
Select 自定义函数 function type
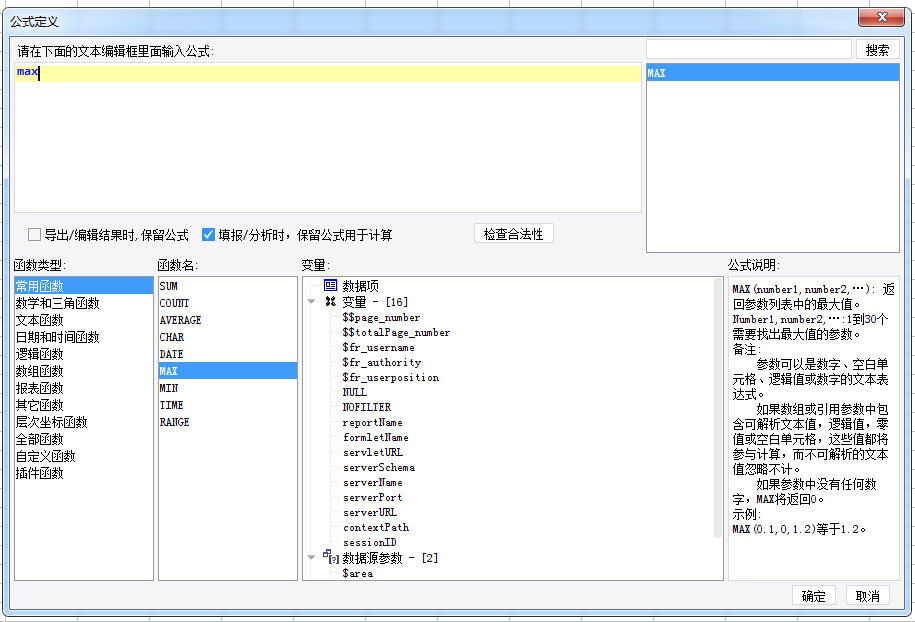[84, 456]
